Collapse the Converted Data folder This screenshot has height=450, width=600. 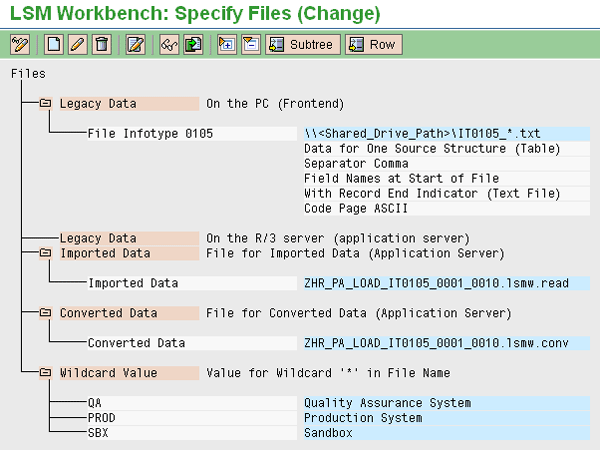point(45,313)
